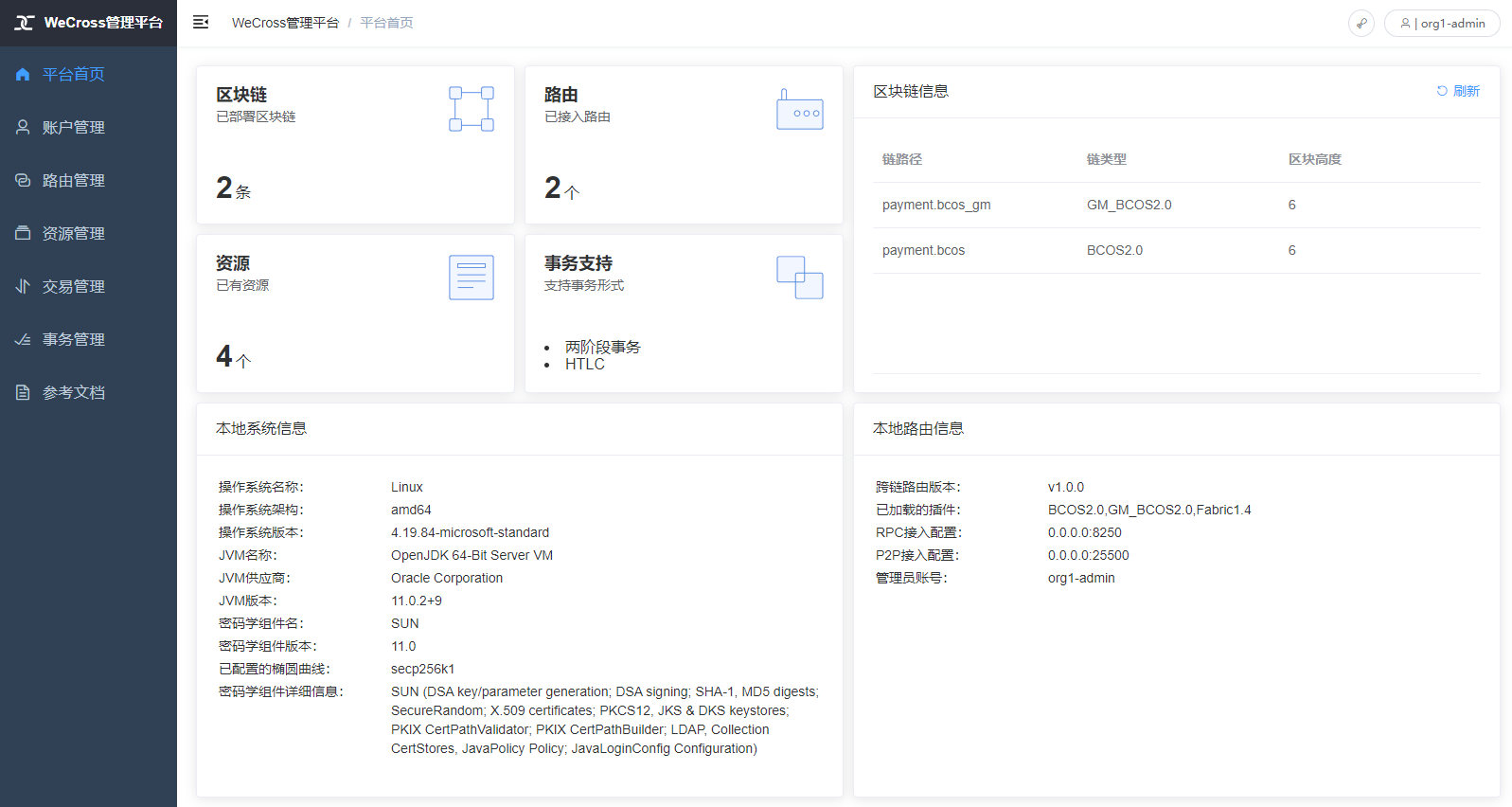Viewport: 1512px width, 807px height.
Task: Click the user avatar icon beside org1-admin
Action: click(x=1405, y=23)
